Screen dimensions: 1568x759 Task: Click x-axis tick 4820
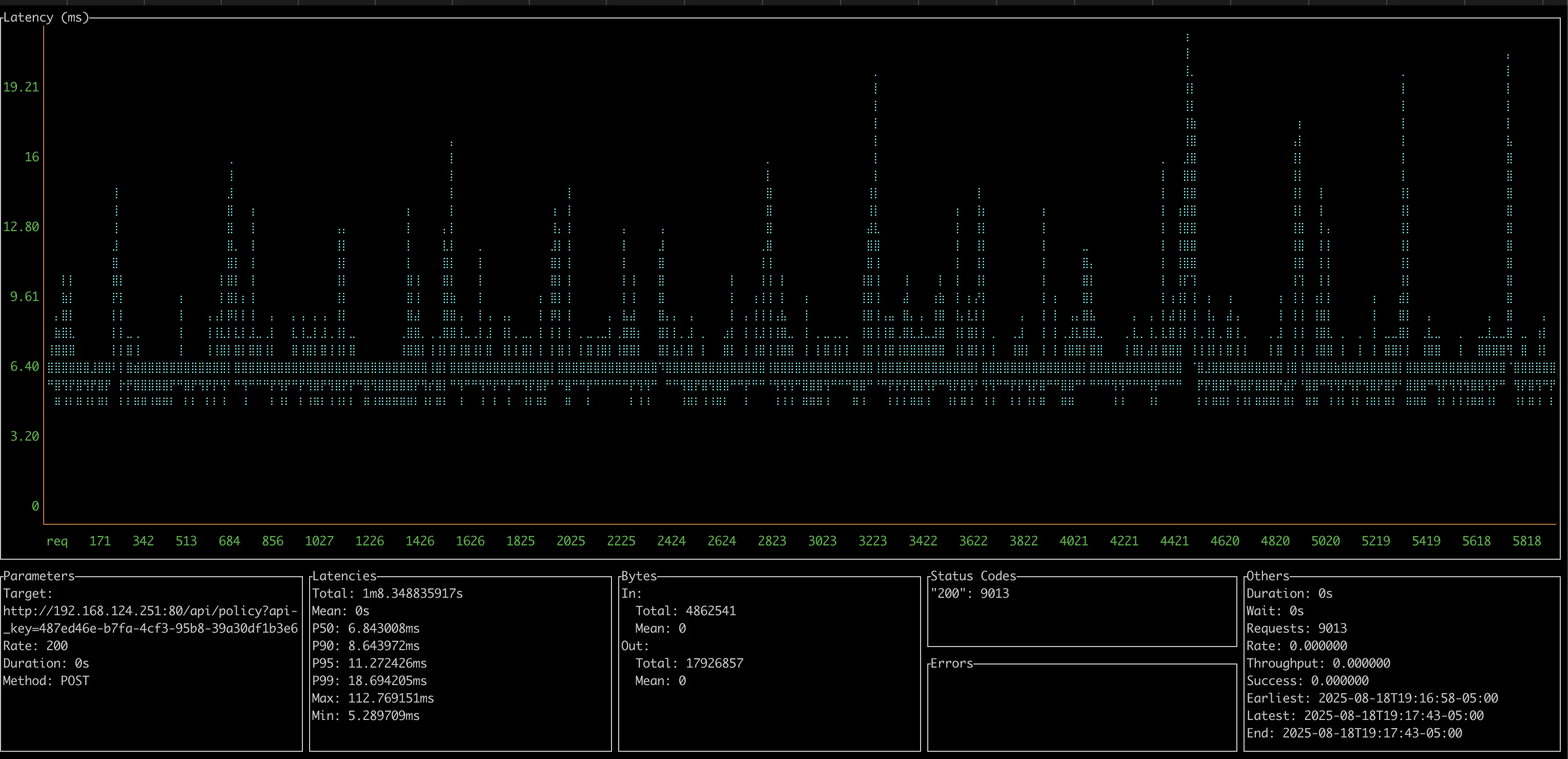coord(1275,541)
